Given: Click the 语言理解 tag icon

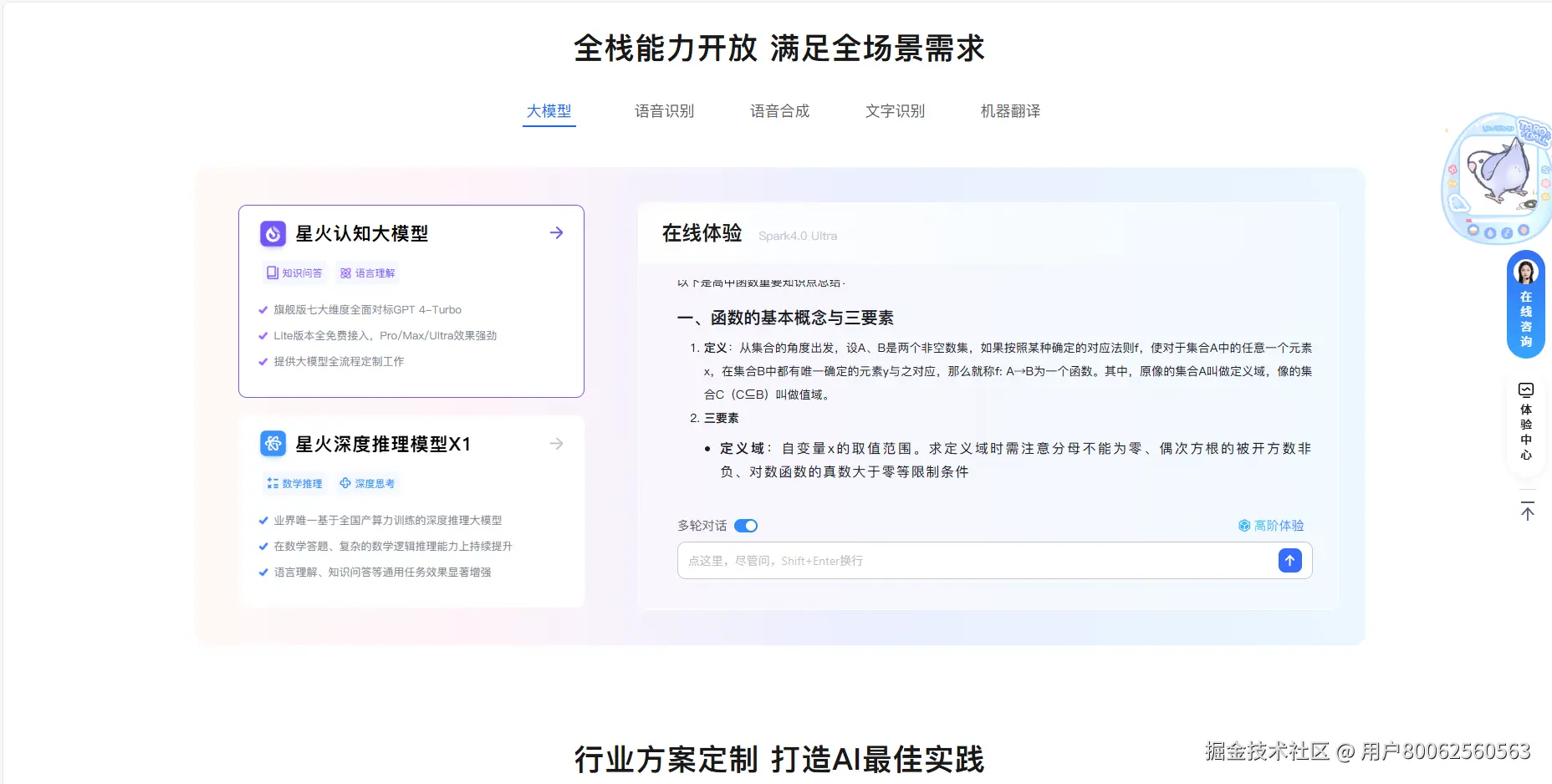Looking at the screenshot, I should click(345, 273).
